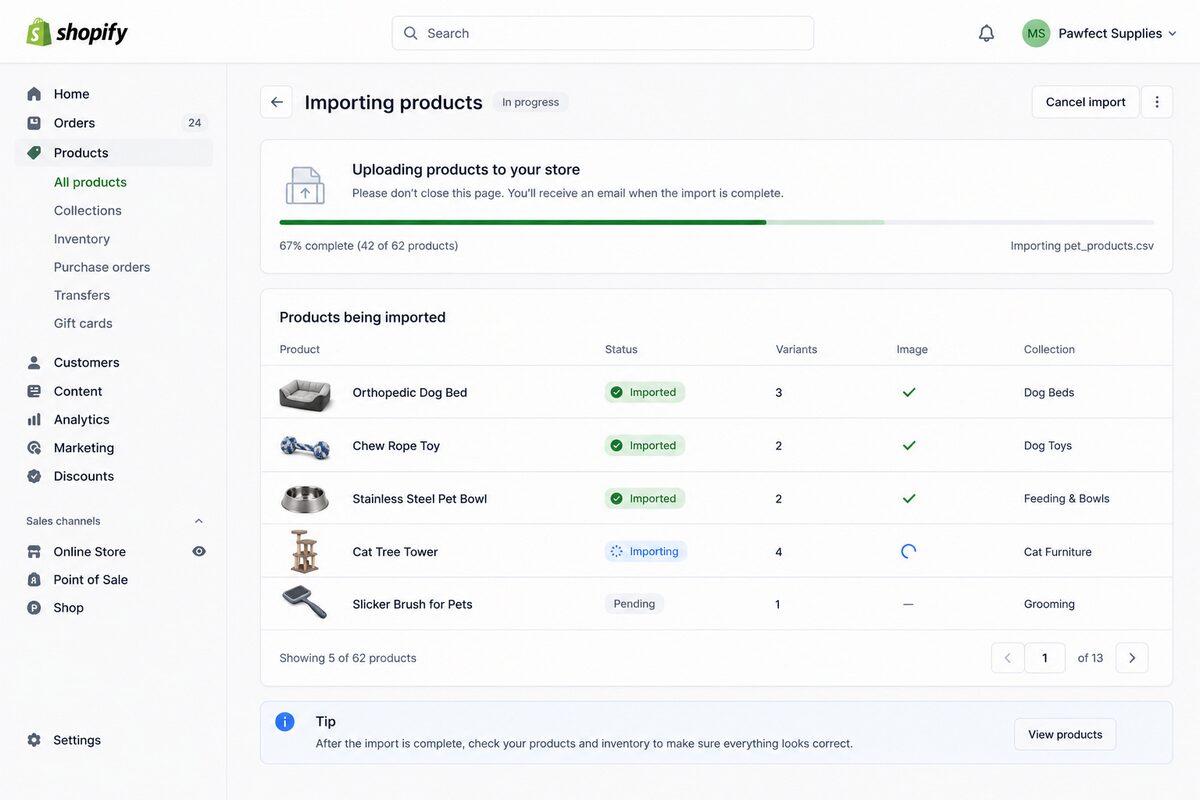Click the Grooming collection cell
Screen dimensions: 1200x800
pyautogui.click(x=1049, y=604)
